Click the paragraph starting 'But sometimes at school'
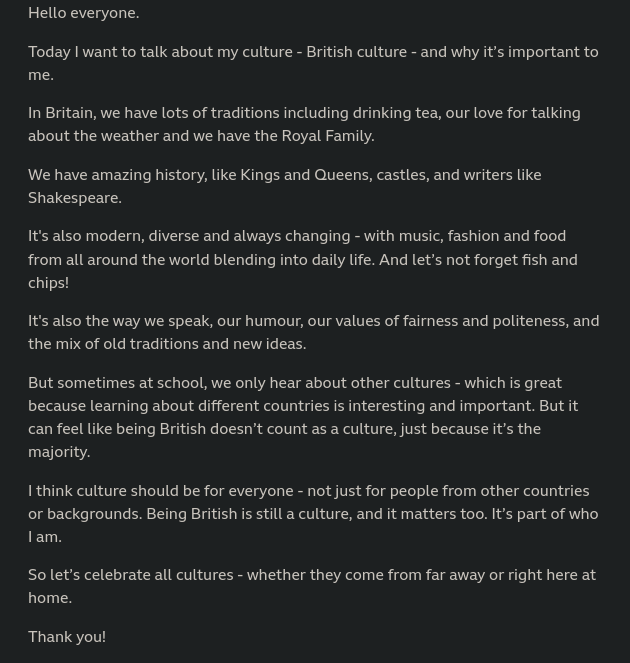Image resolution: width=630 pixels, height=663 pixels. (303, 417)
